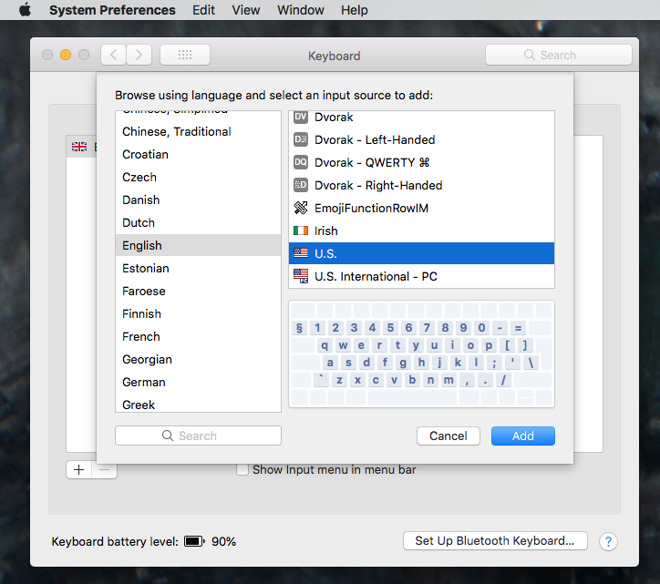660x584 pixels.
Task: Open the Apple menu
Action: point(25,9)
